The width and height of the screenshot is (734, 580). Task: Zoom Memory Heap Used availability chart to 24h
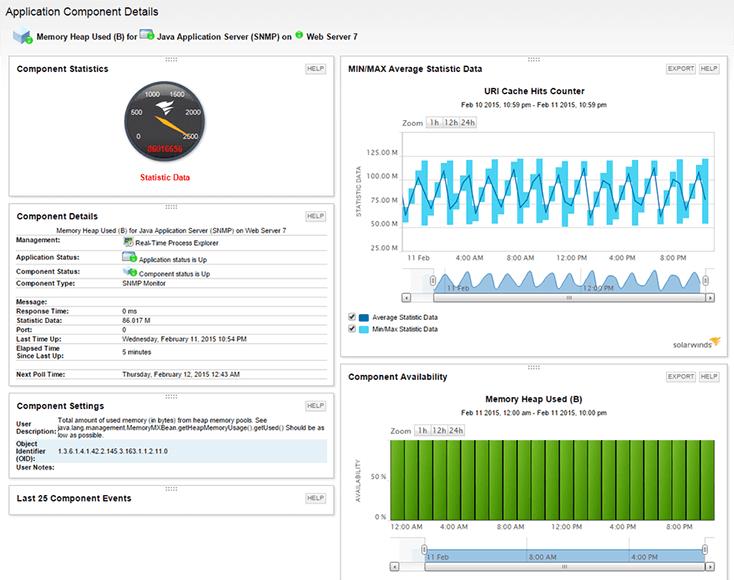[456, 431]
